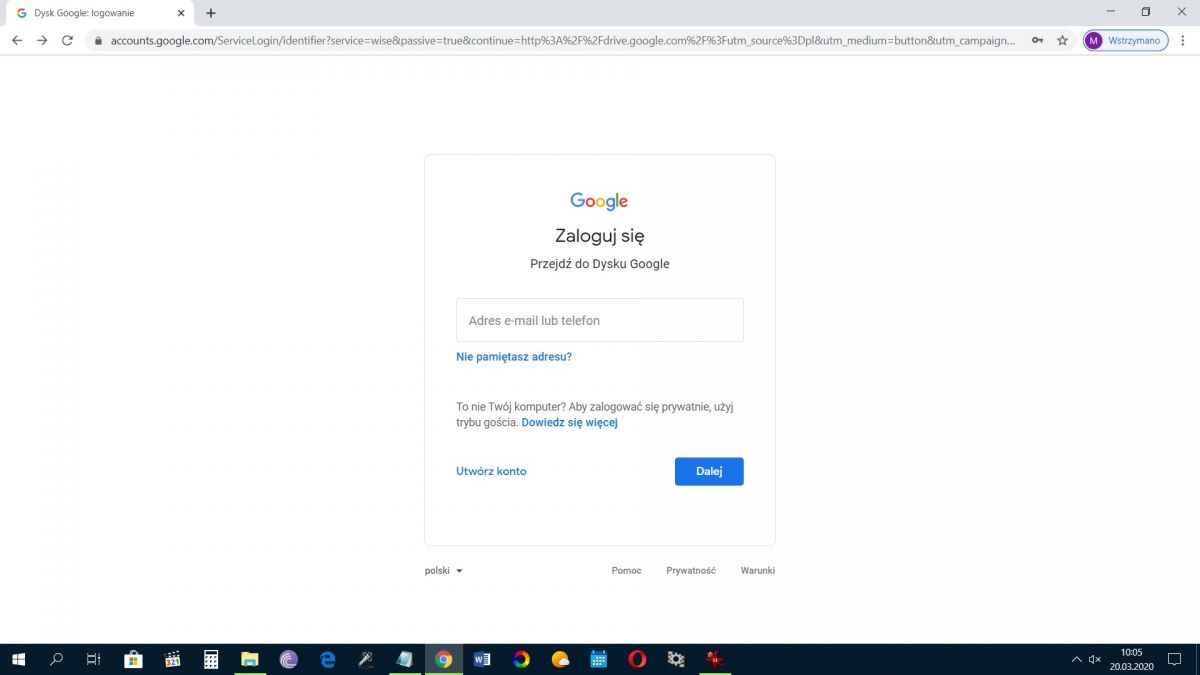Click the Adres e-mail lub telefon field
The height and width of the screenshot is (675, 1200).
click(x=600, y=320)
